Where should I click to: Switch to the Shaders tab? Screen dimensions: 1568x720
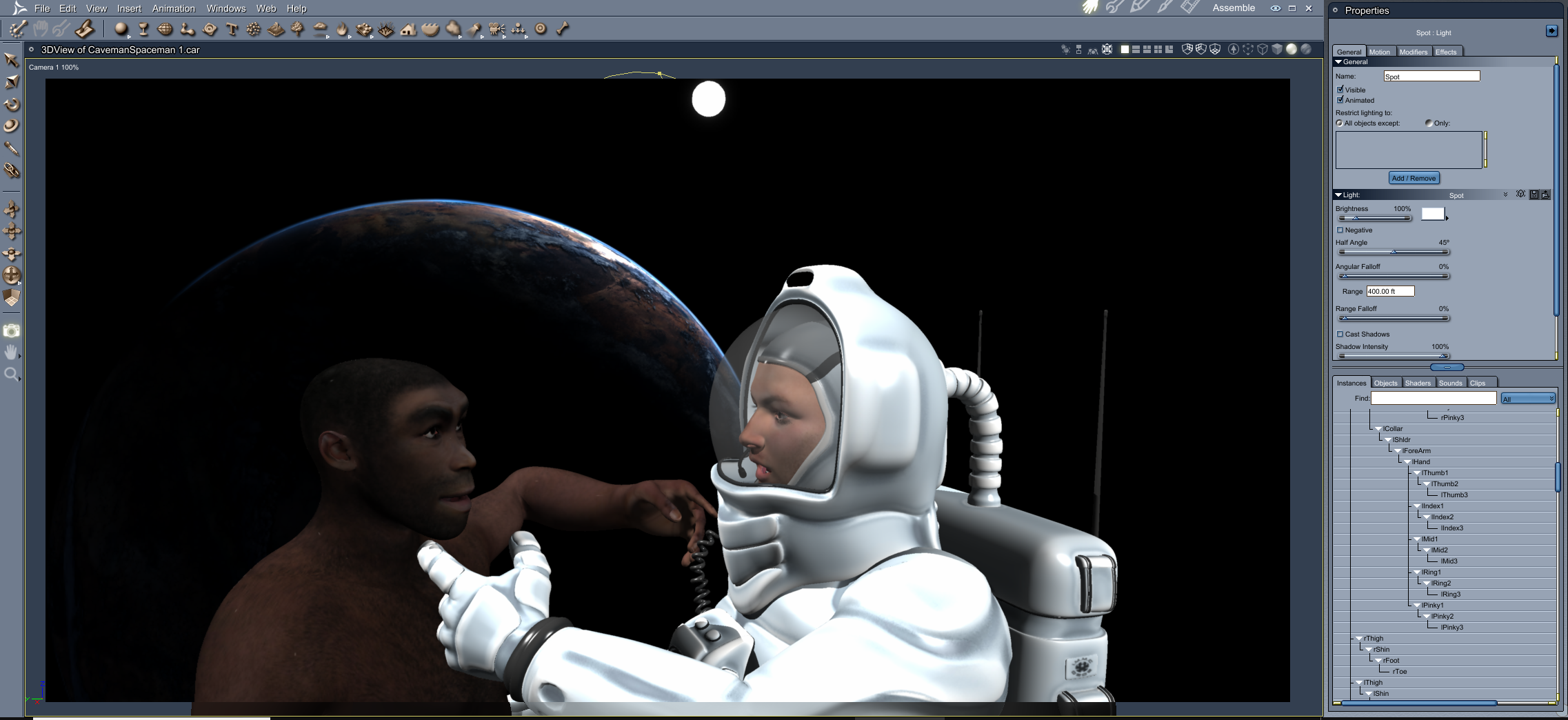click(x=1418, y=383)
